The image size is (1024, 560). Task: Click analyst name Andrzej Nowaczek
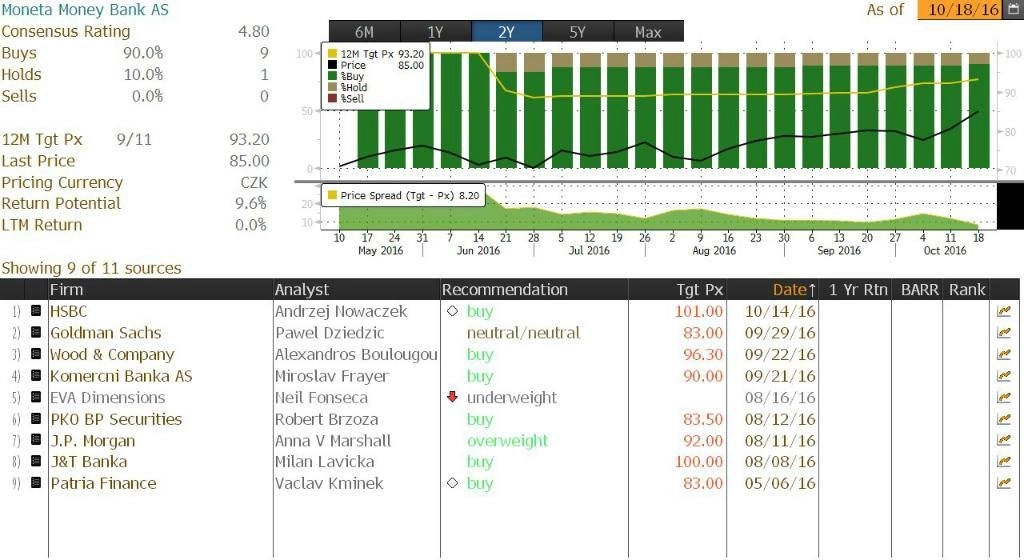point(340,311)
